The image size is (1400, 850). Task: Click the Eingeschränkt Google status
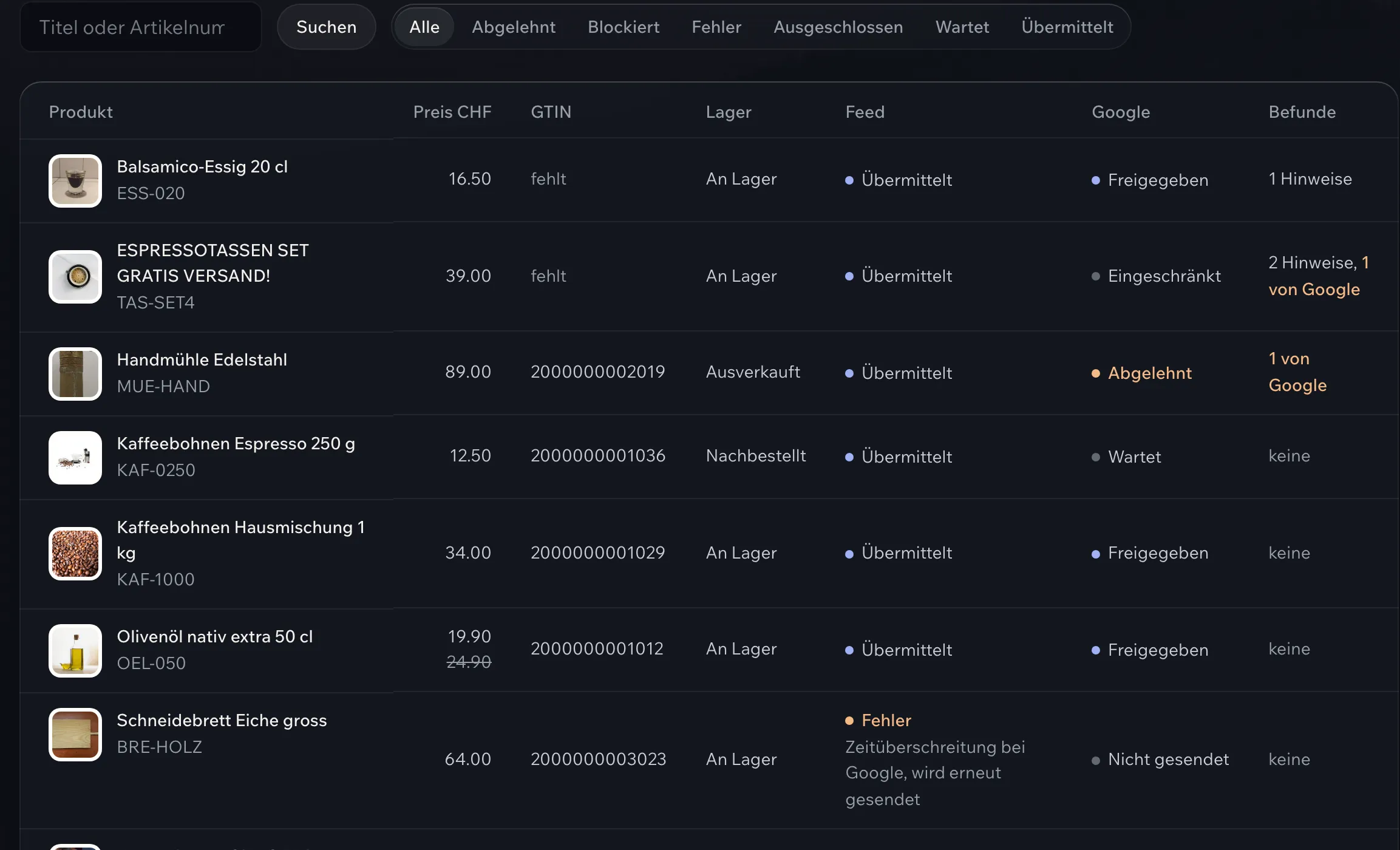pos(1156,276)
